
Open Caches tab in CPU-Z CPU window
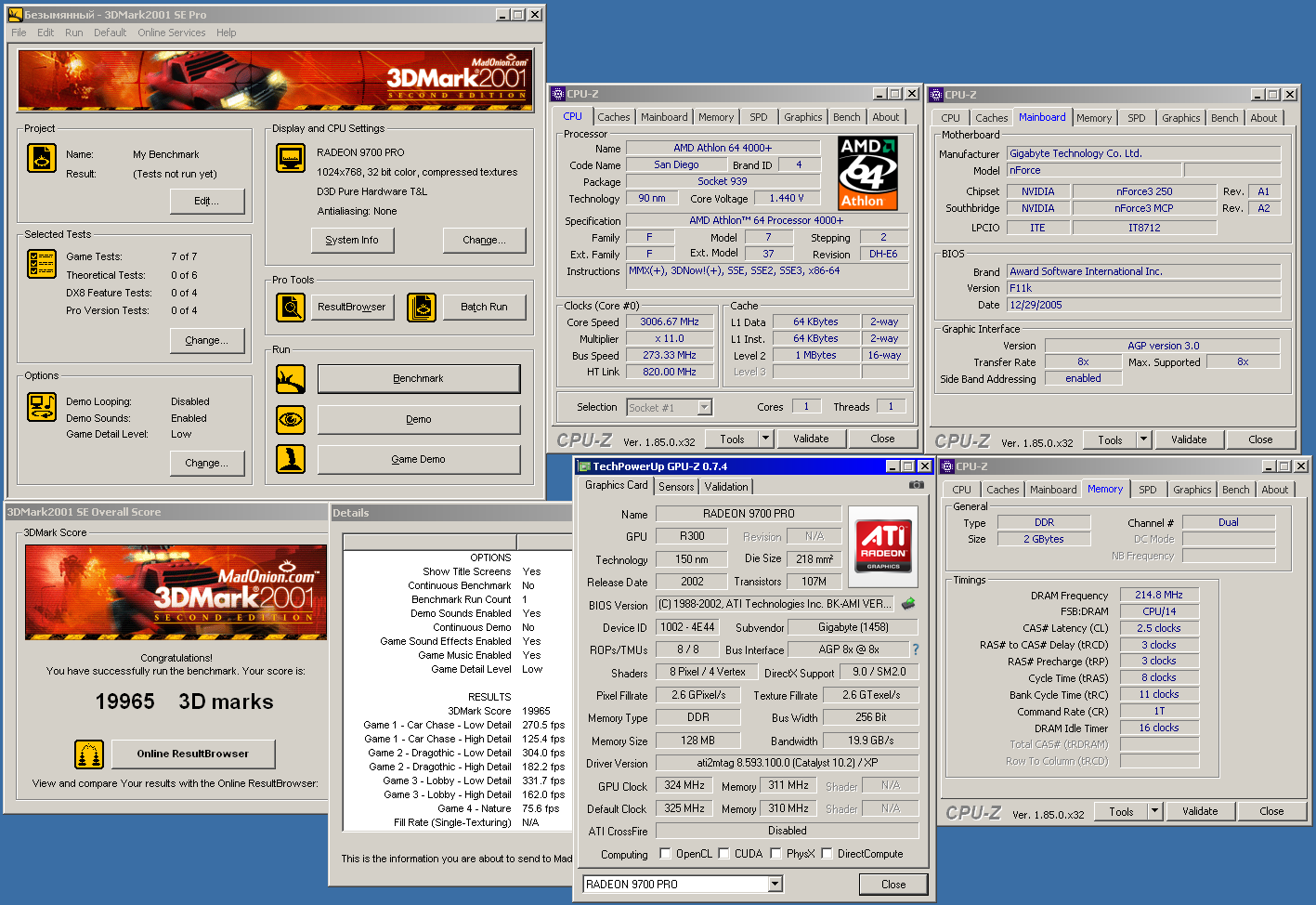[614, 117]
